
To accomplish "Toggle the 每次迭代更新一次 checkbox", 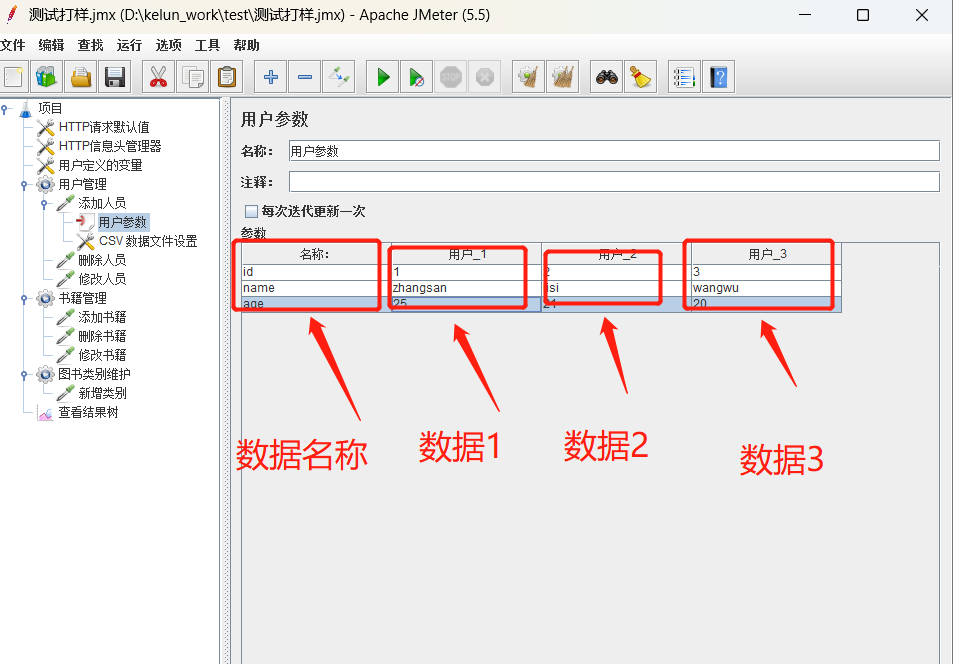I will coord(251,211).
